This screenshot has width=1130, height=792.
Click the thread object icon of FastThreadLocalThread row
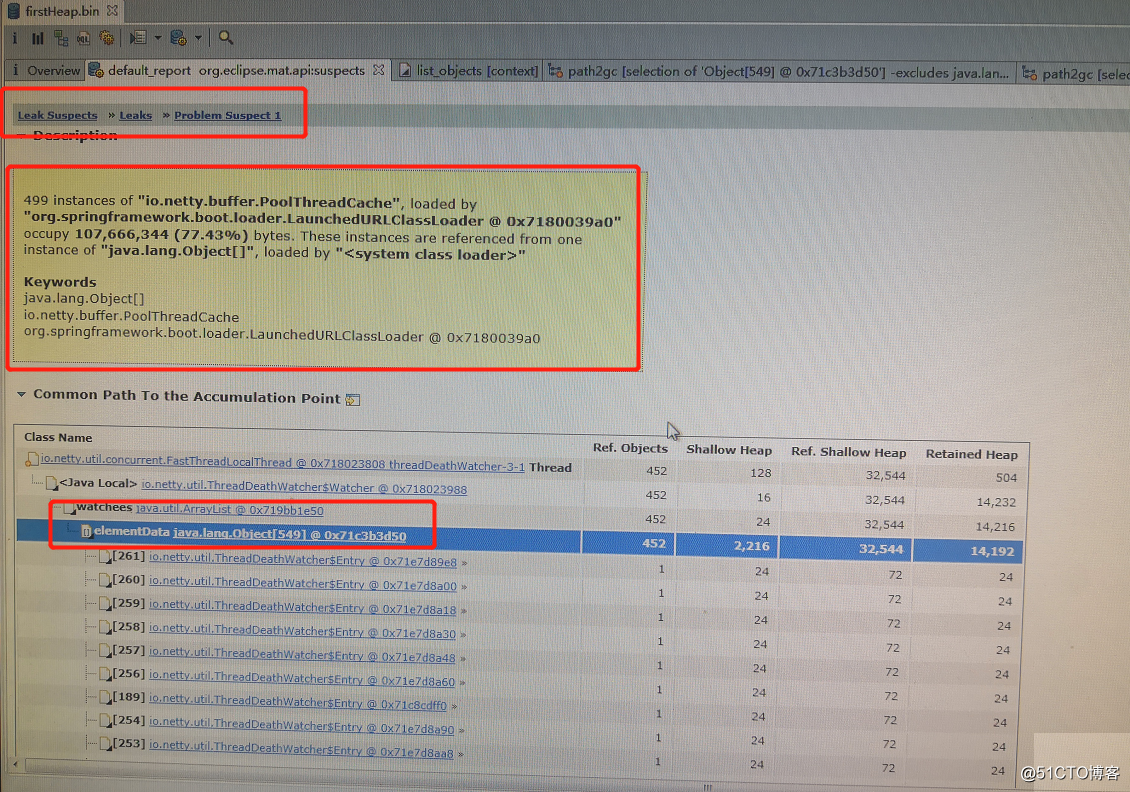(32, 459)
